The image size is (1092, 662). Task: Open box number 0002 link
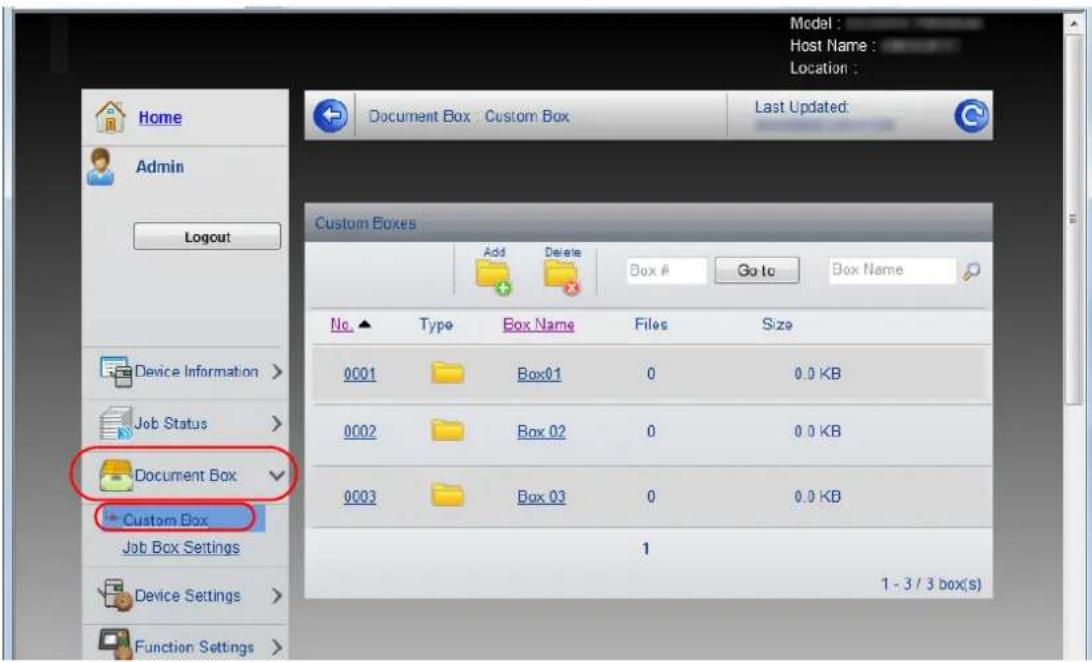359,432
